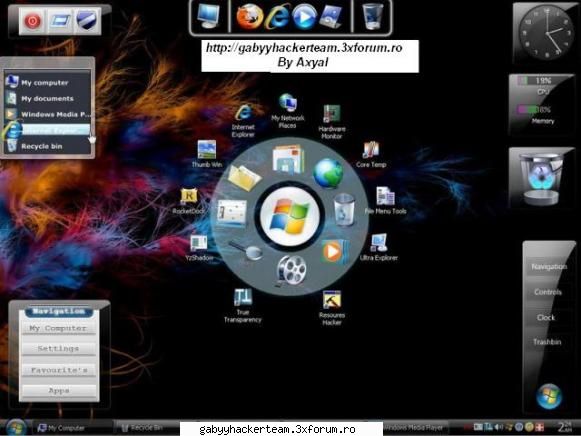Open Ultra Explorer desktop icon
581x436 pixels.
tap(379, 247)
